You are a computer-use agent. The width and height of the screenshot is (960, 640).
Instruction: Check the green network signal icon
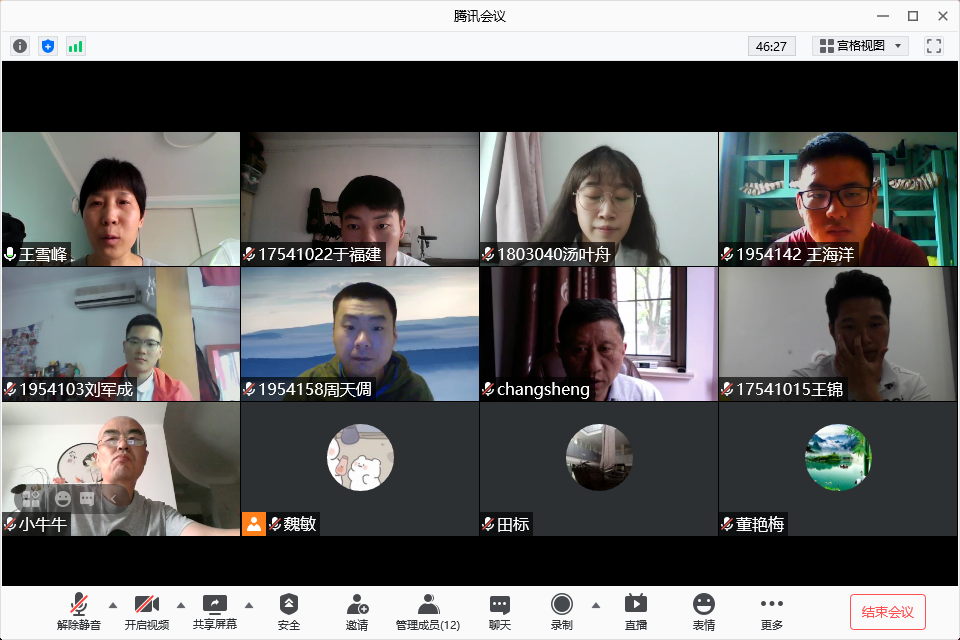tap(76, 46)
